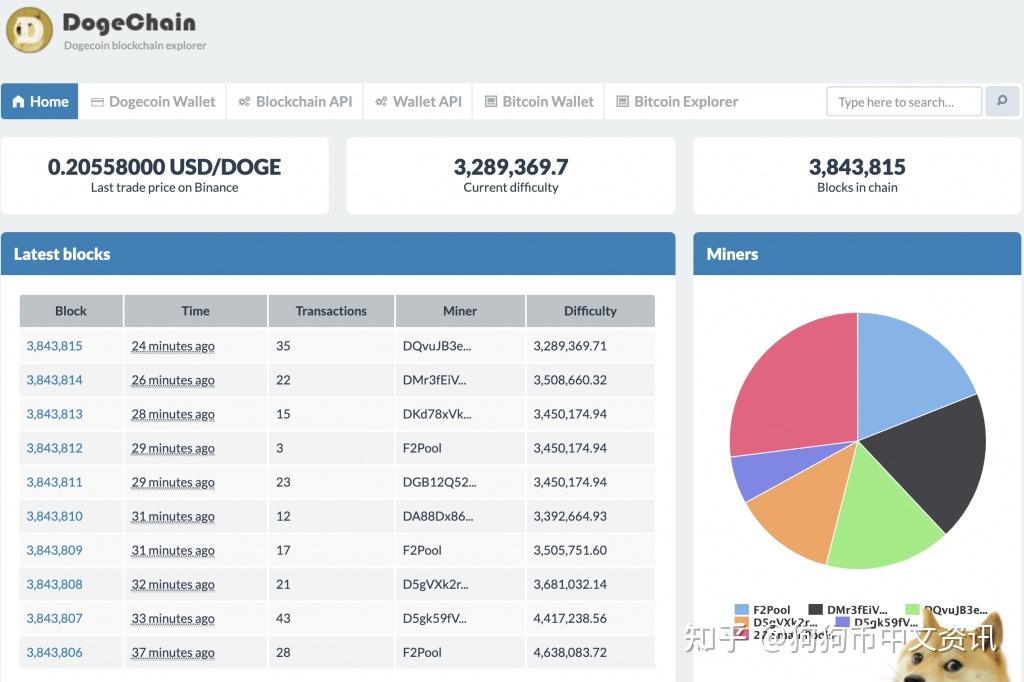This screenshot has width=1024, height=682.
Task: Click miner DKd78xVk... cell
Action: point(436,414)
